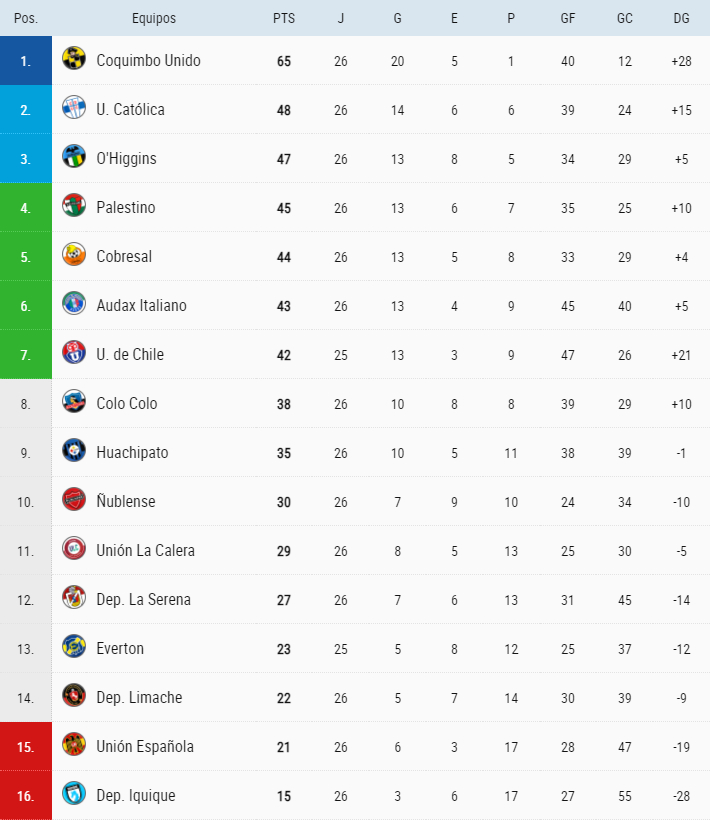
Task: Click the Cobresal team crest
Action: pos(73,254)
